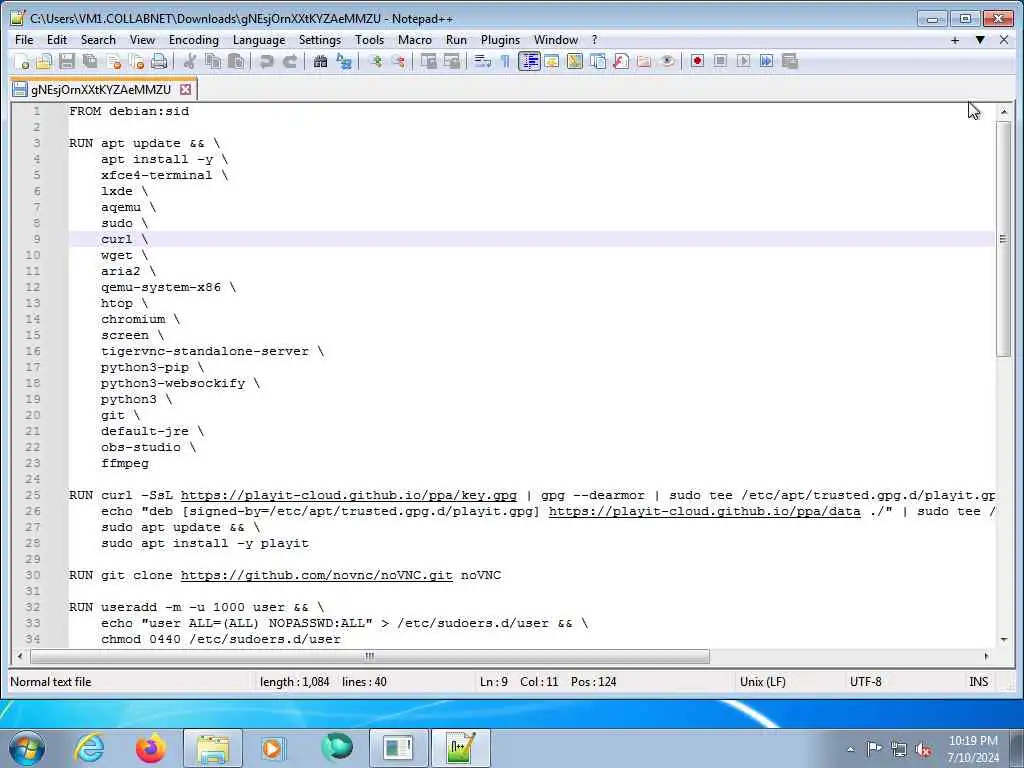
Task: Click taskbar clock showing 10:19 PM
Action: coord(973,749)
